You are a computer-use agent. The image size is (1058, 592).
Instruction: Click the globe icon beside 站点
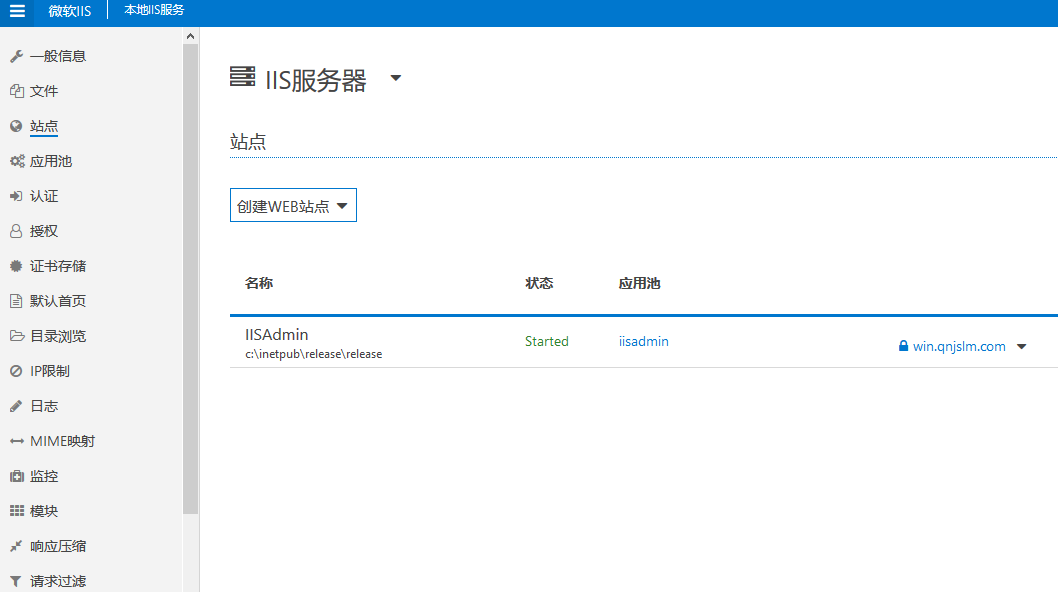(x=16, y=126)
